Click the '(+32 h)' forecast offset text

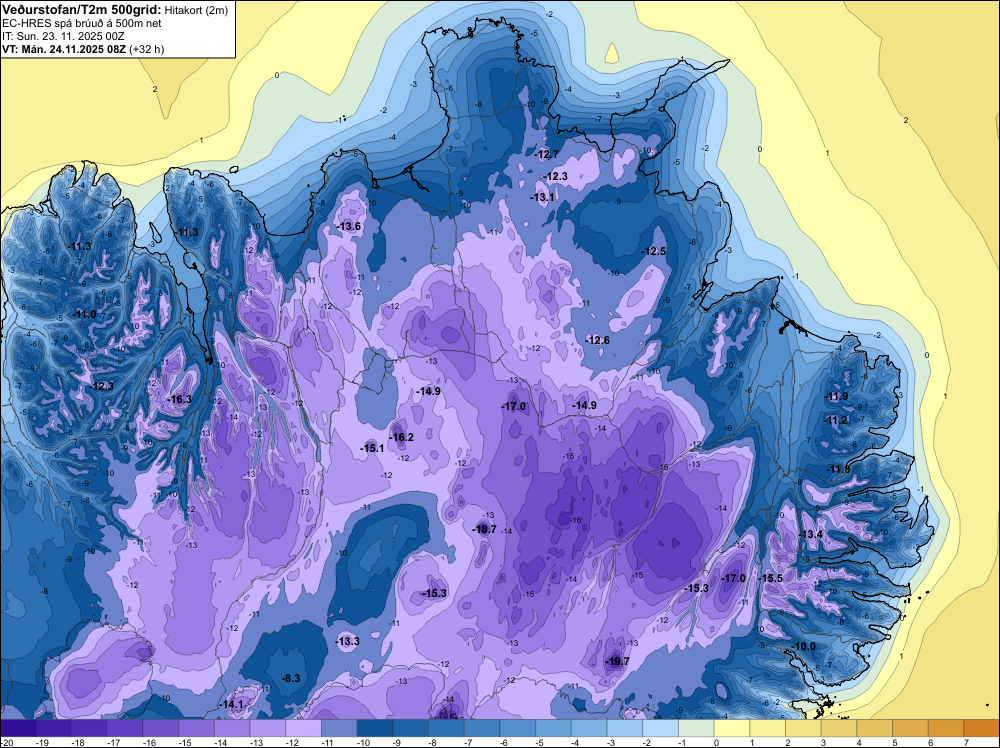[147, 49]
